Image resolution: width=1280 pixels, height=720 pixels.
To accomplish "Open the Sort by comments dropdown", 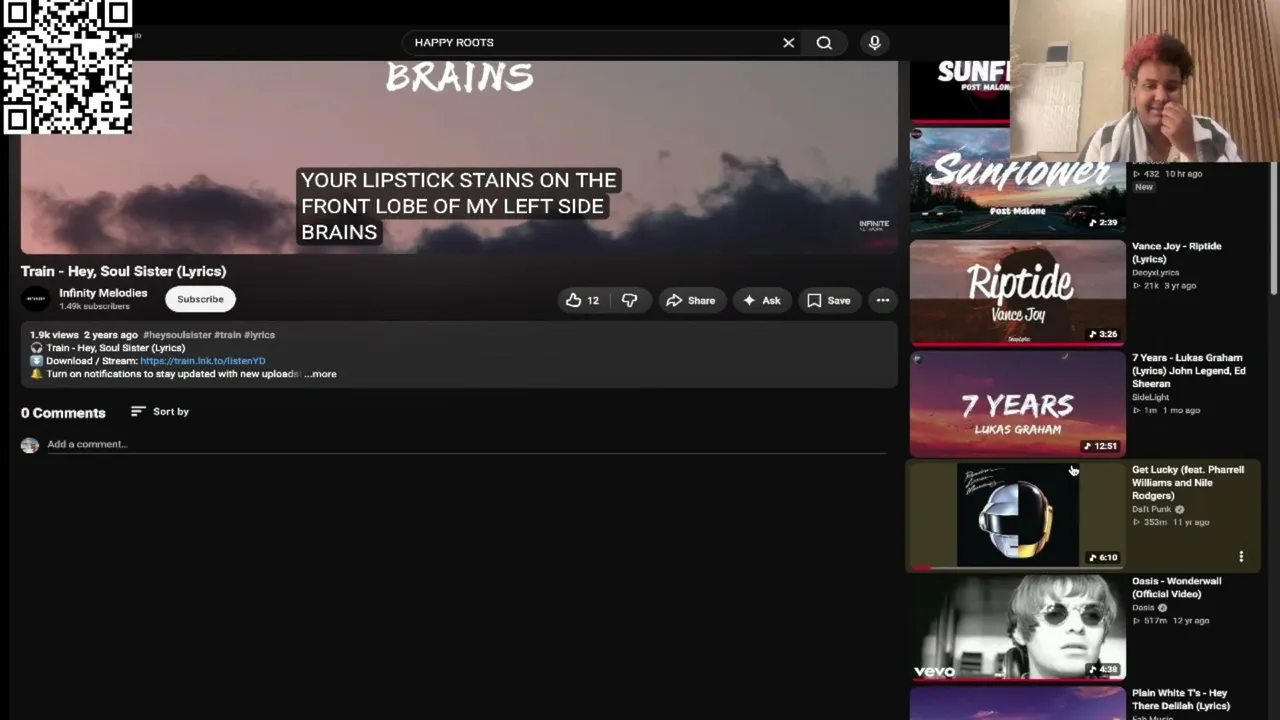I will pos(160,412).
